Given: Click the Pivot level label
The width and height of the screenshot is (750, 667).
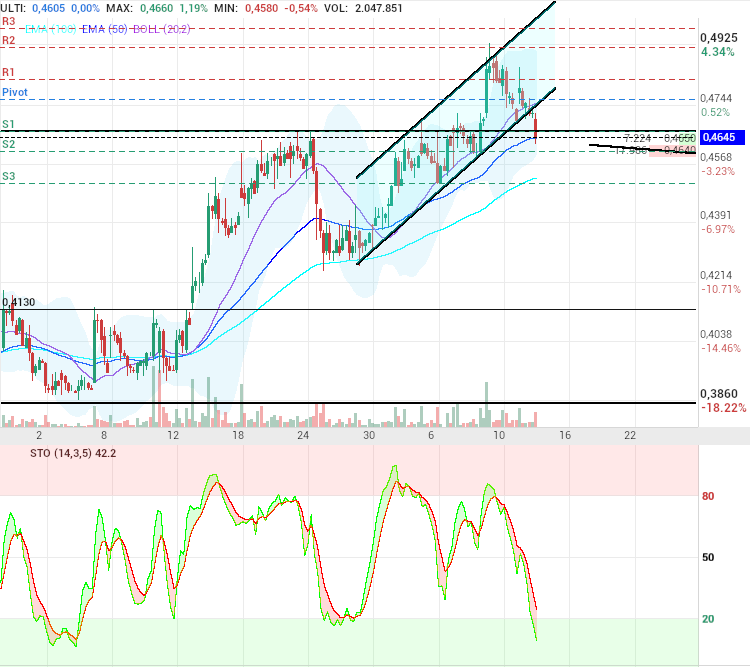Looking at the screenshot, I should coord(15,92).
